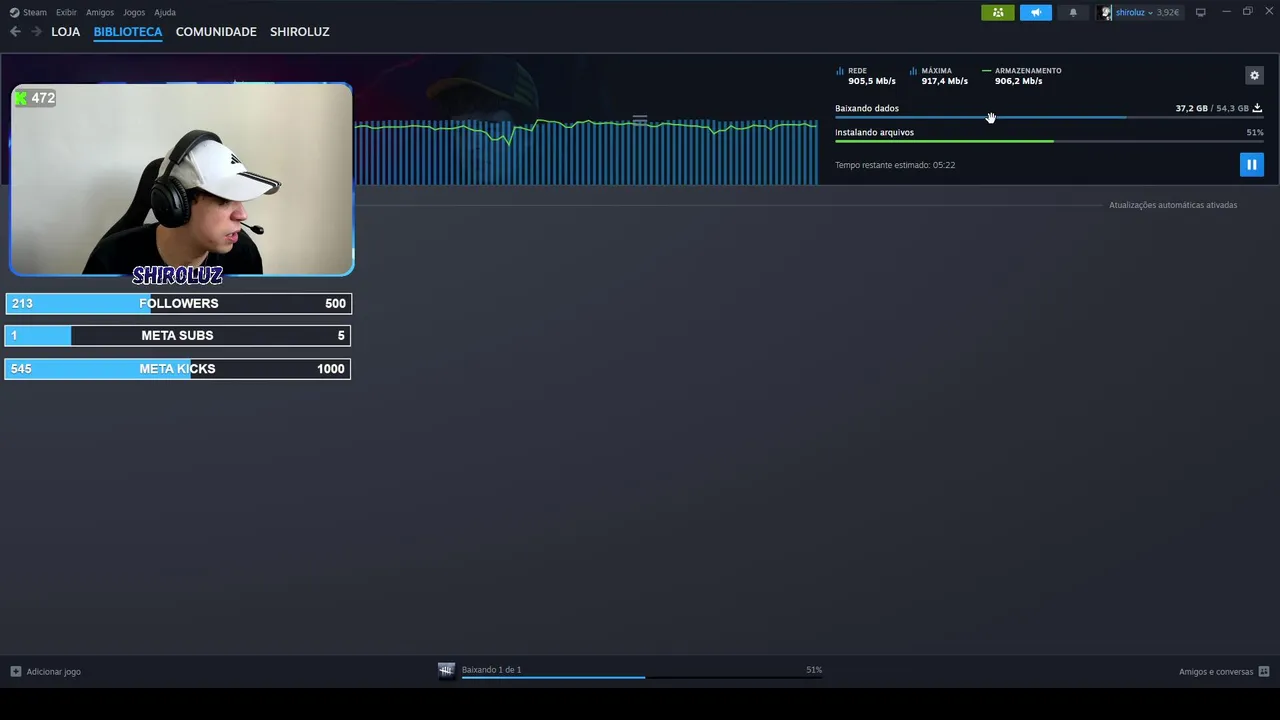This screenshot has height=720, width=1280.
Task: Click the 37,2 GB downloaded value
Action: coord(1191,108)
